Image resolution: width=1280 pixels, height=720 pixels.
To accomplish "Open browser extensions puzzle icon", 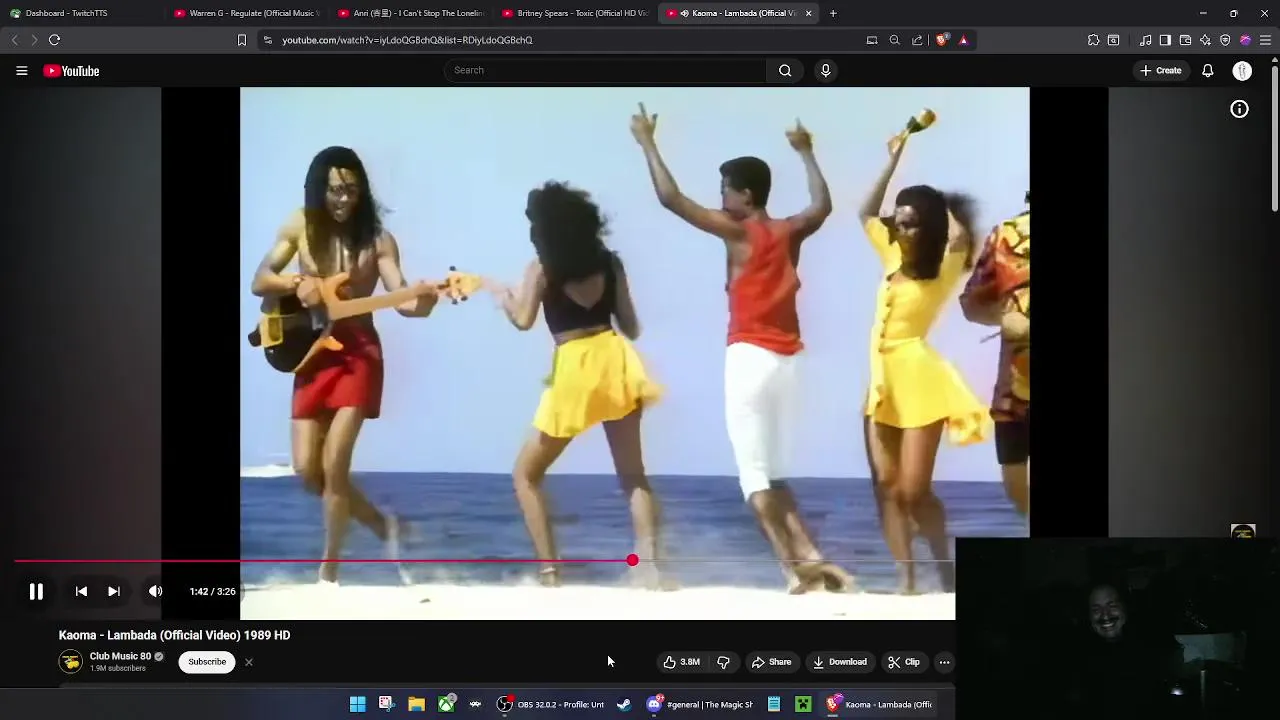I will pos(1093,40).
